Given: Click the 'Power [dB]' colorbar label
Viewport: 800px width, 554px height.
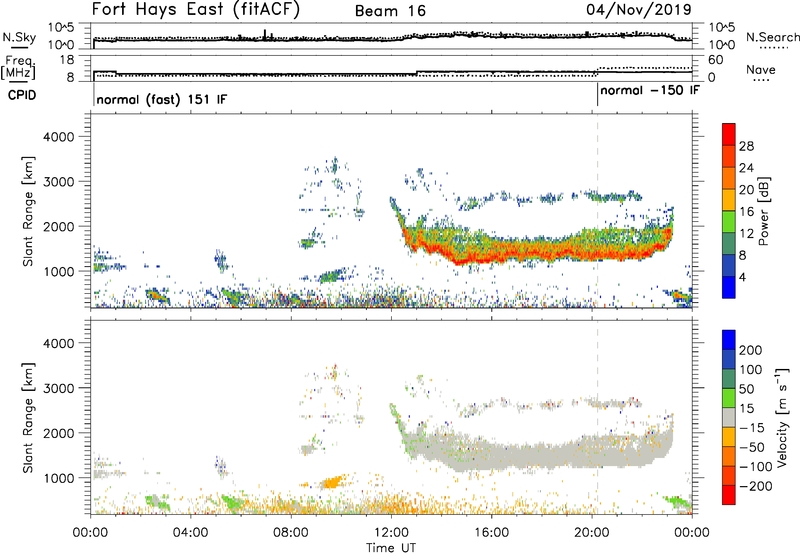Looking at the screenshot, I should pyautogui.click(x=764, y=211).
